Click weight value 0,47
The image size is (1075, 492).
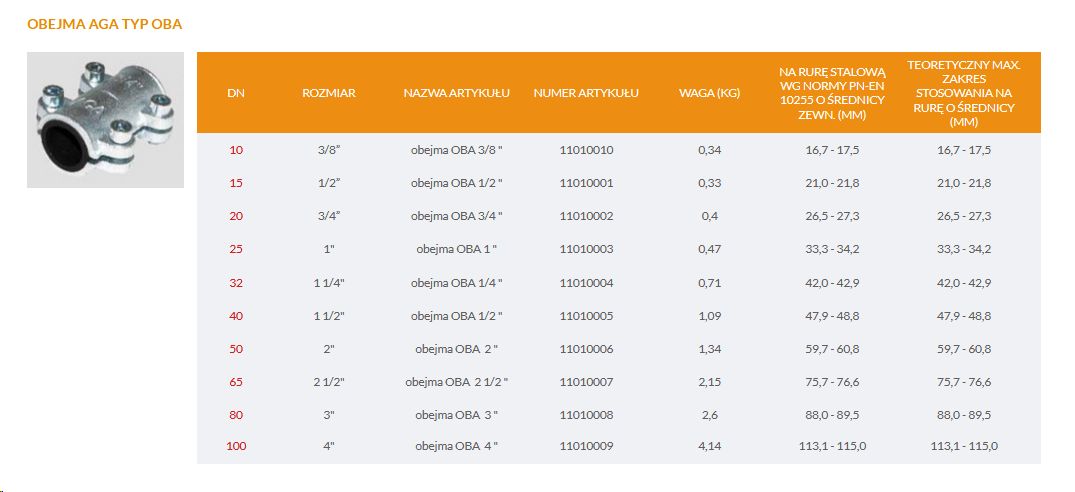710,249
